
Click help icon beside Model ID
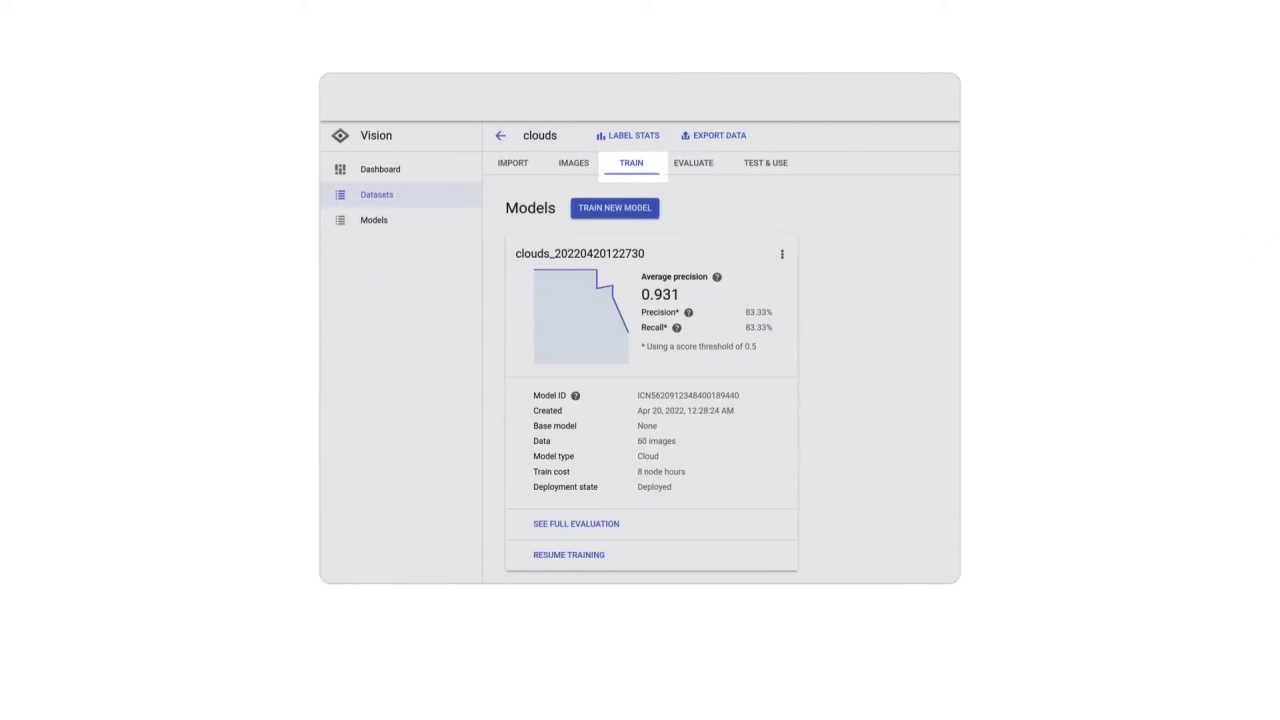point(575,396)
